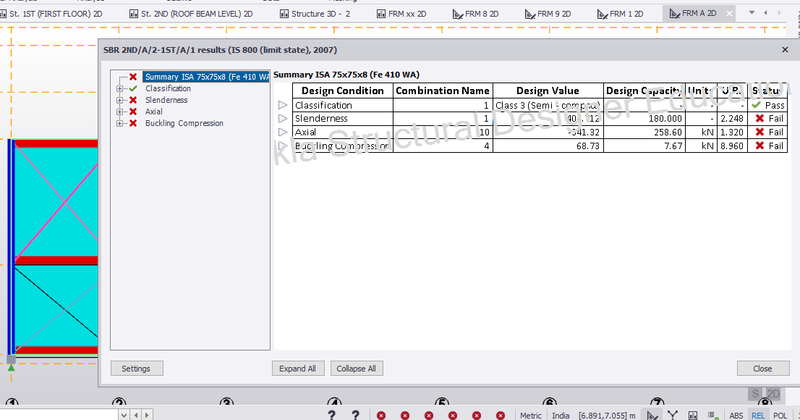Click the Metric units status bar entry
Viewport: 800px width, 420px height.
click(x=531, y=415)
